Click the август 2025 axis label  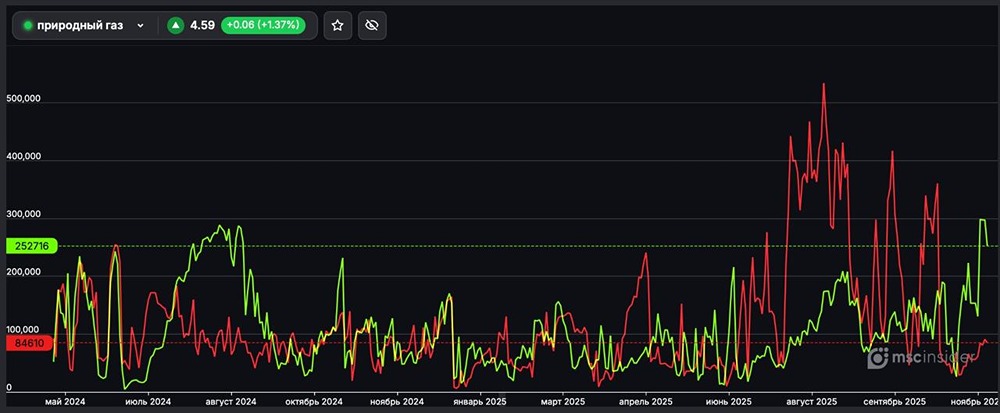coord(811,402)
